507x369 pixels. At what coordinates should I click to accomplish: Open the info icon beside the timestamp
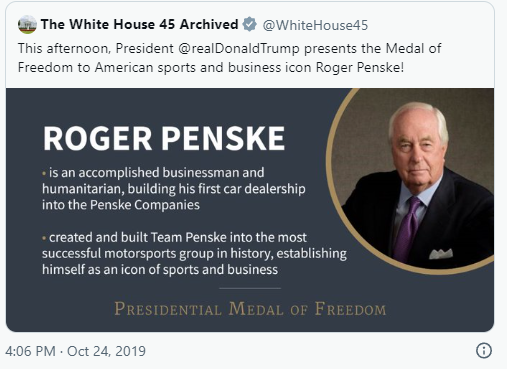coord(484,351)
